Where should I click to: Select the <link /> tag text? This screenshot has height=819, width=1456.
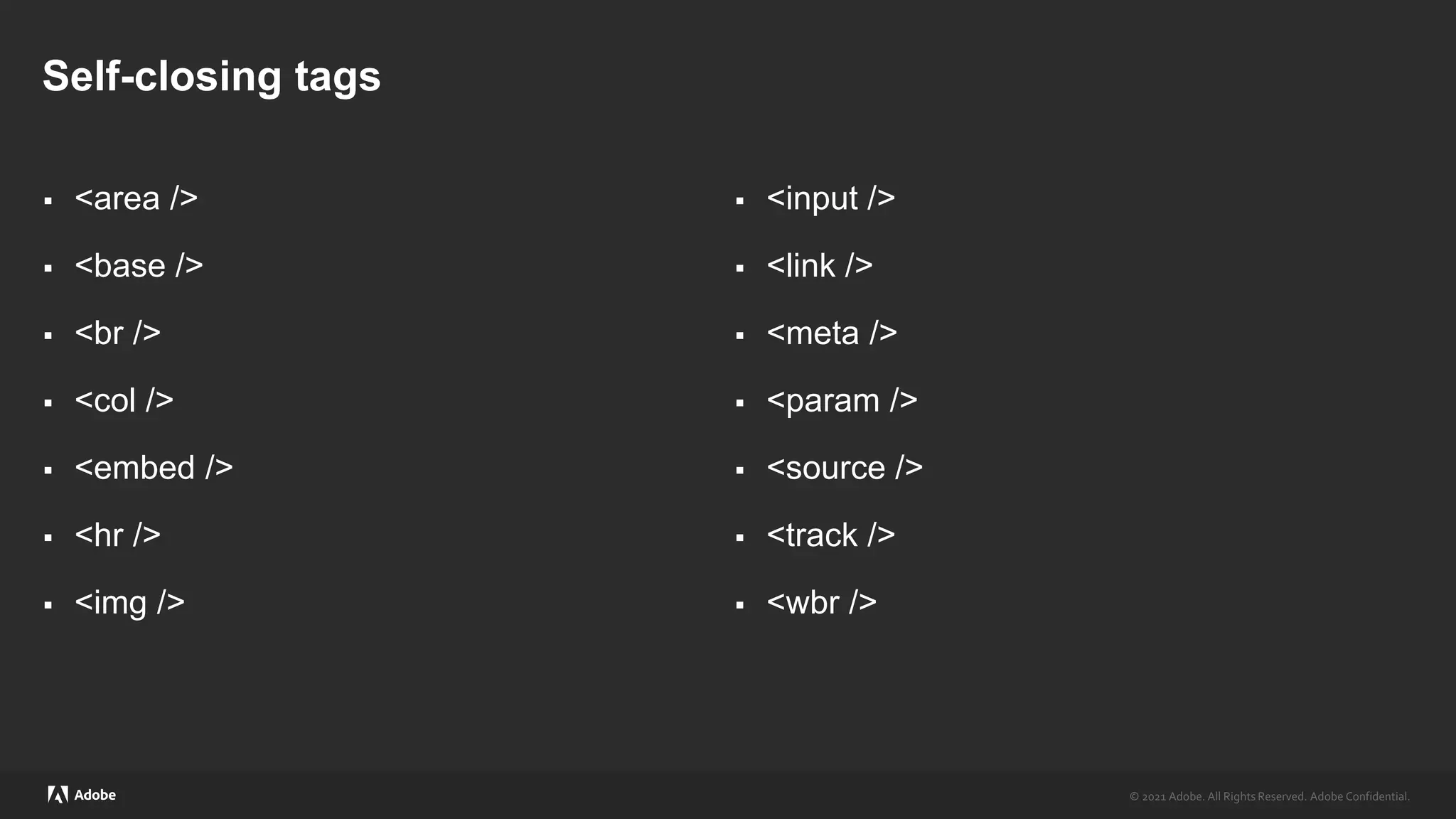819,266
